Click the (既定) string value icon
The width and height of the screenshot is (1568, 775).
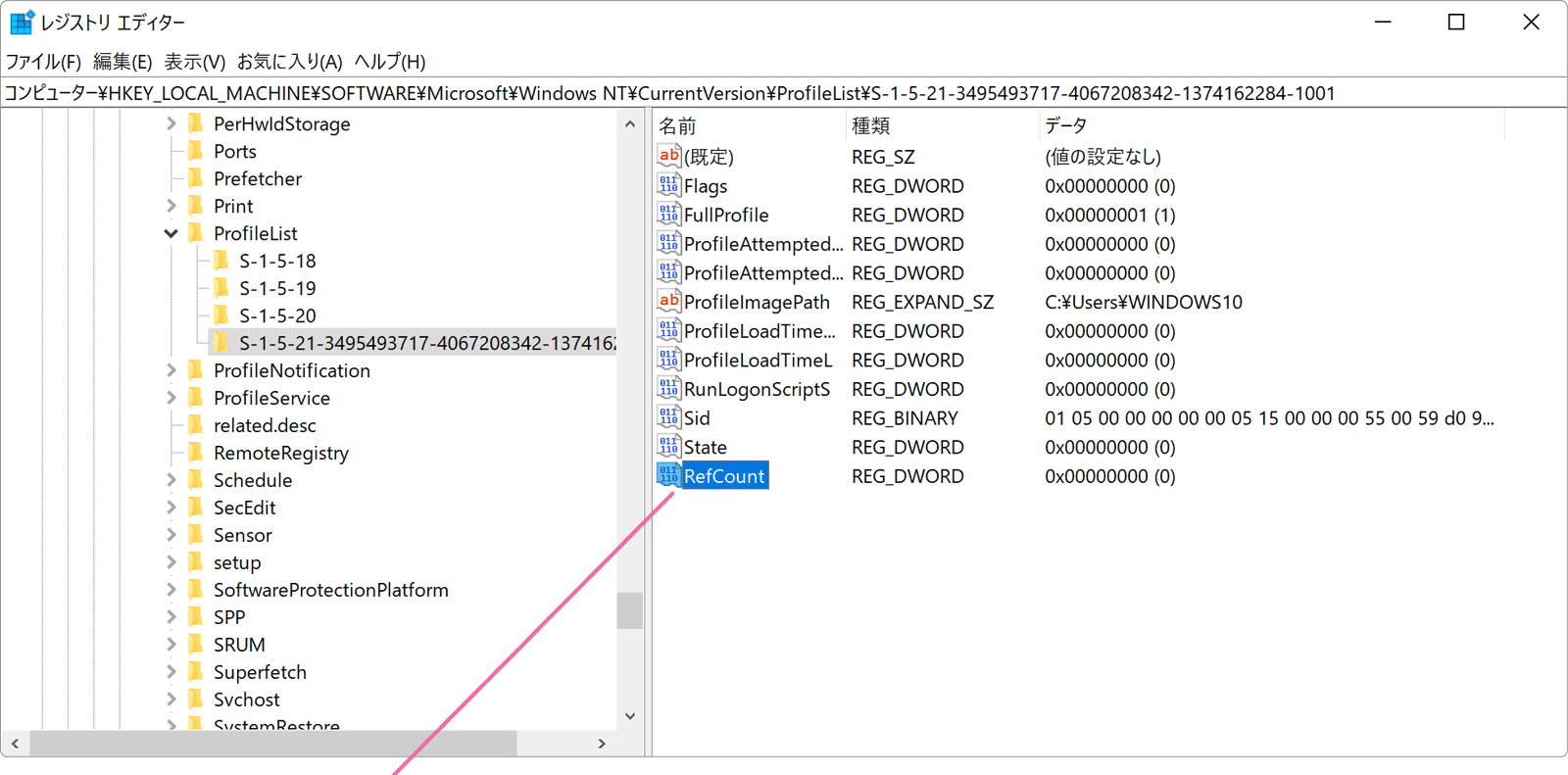pyautogui.click(x=669, y=156)
